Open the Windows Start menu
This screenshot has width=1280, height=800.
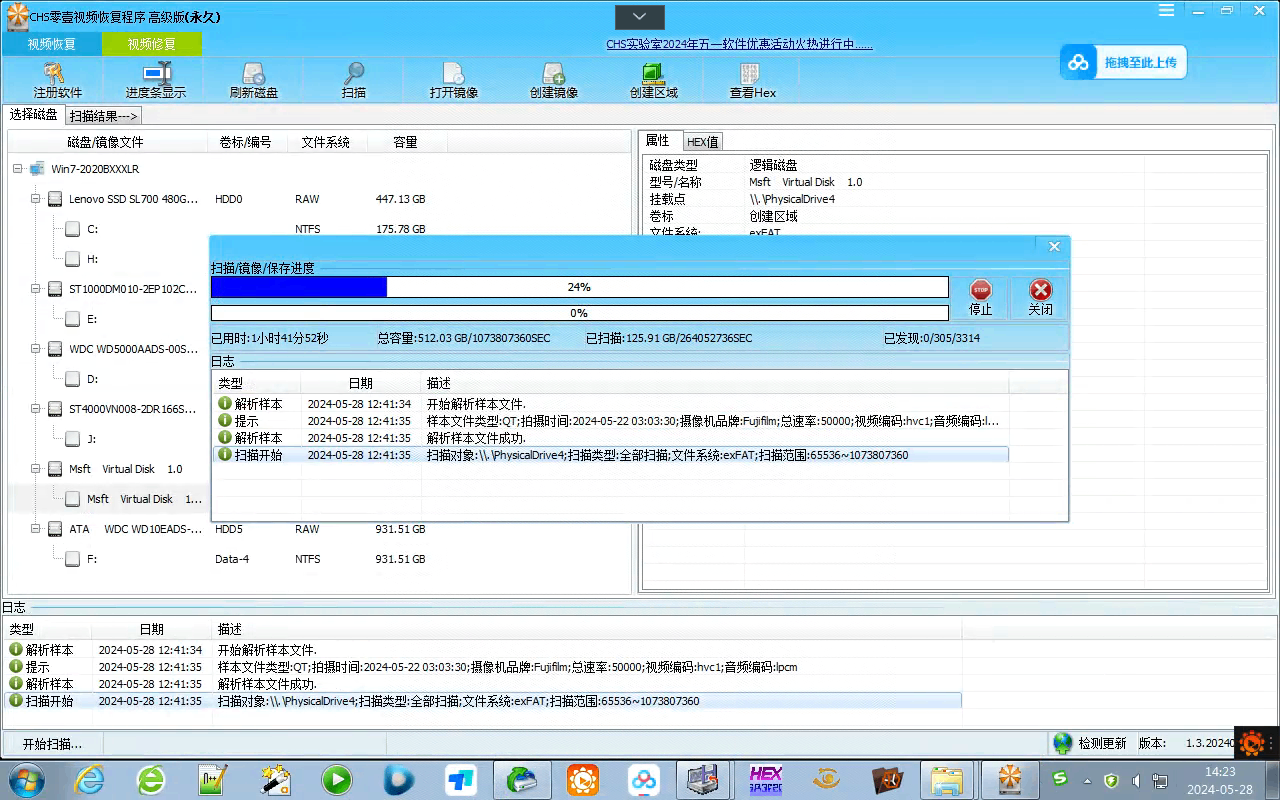26,779
